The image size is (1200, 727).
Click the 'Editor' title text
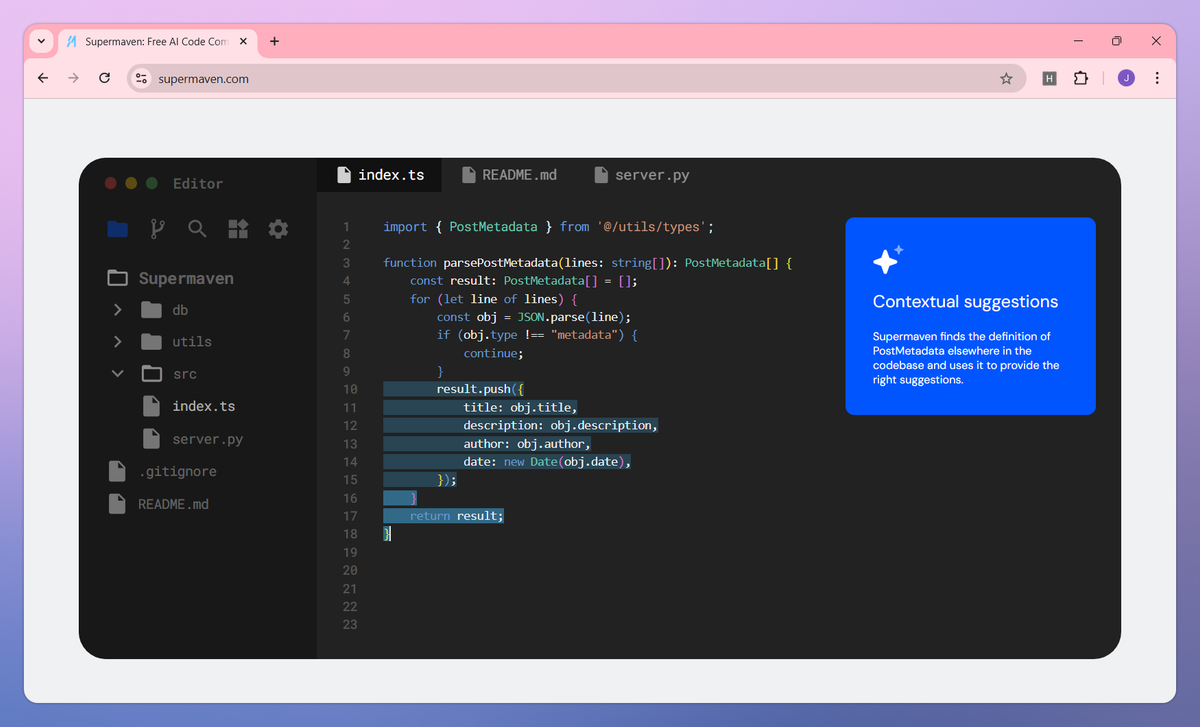(198, 184)
